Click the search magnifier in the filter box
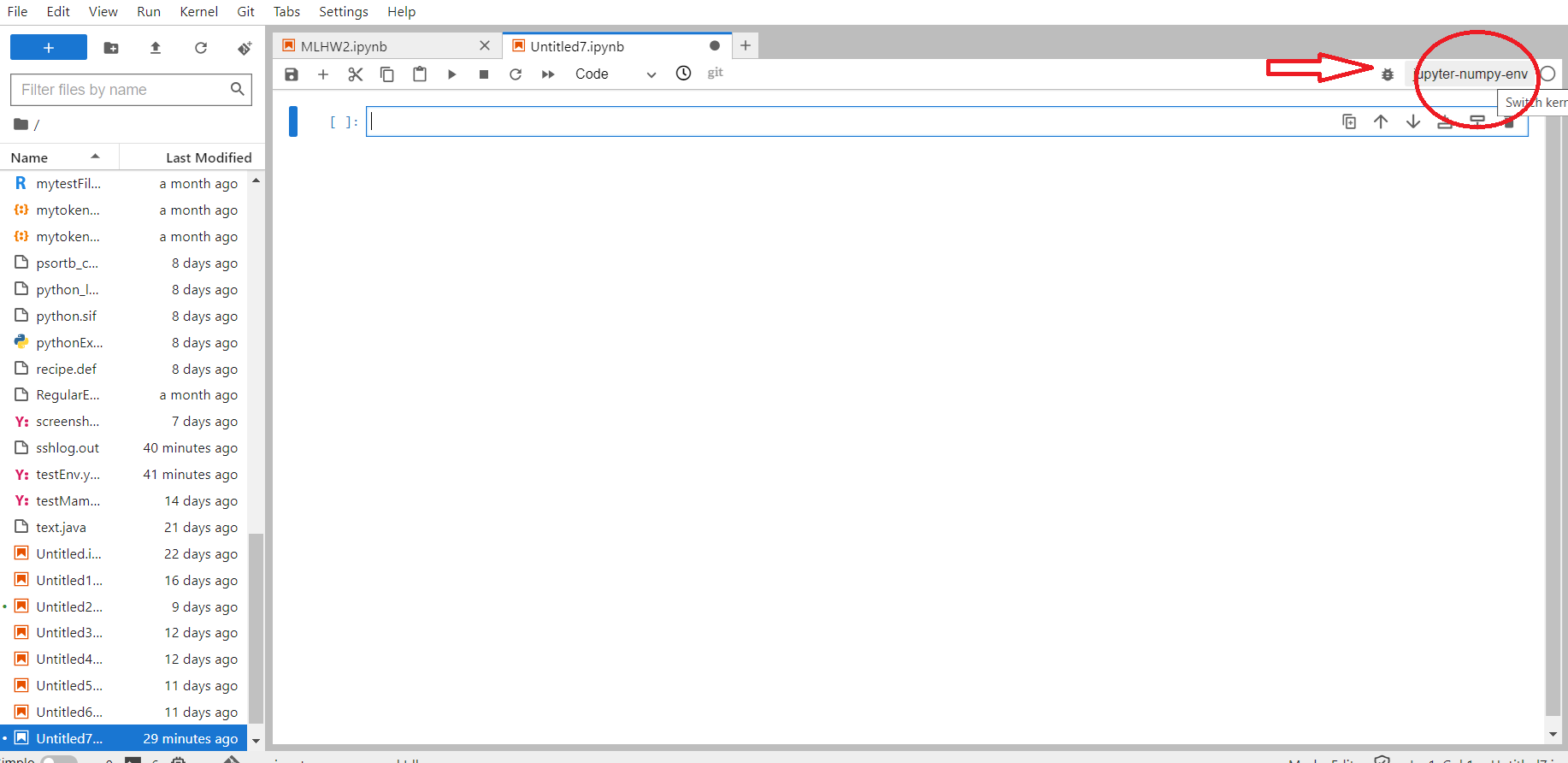The width and height of the screenshot is (1568, 763). (238, 89)
